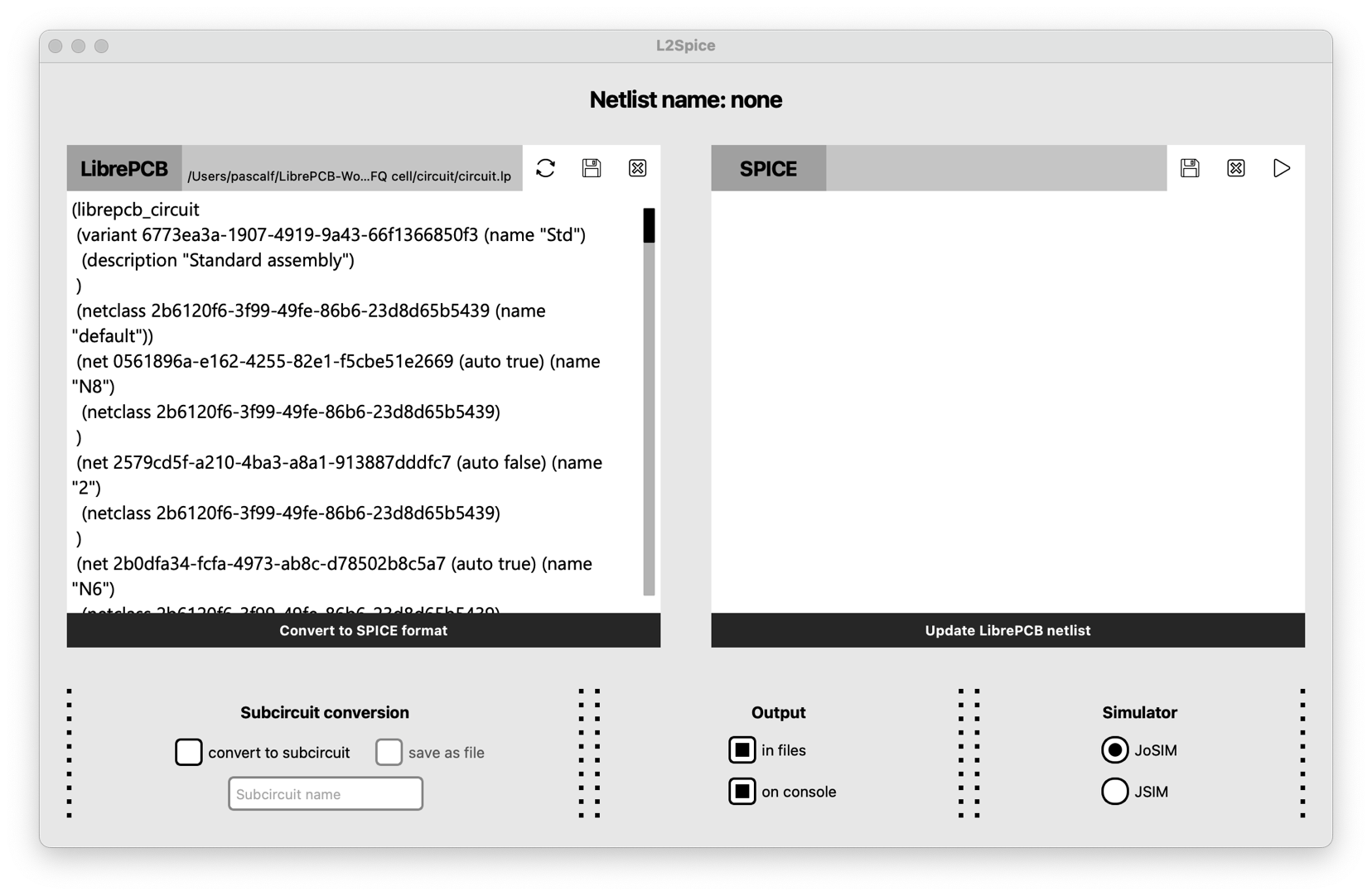
Task: Enable convert to subcircuit checkbox
Action: (189, 752)
